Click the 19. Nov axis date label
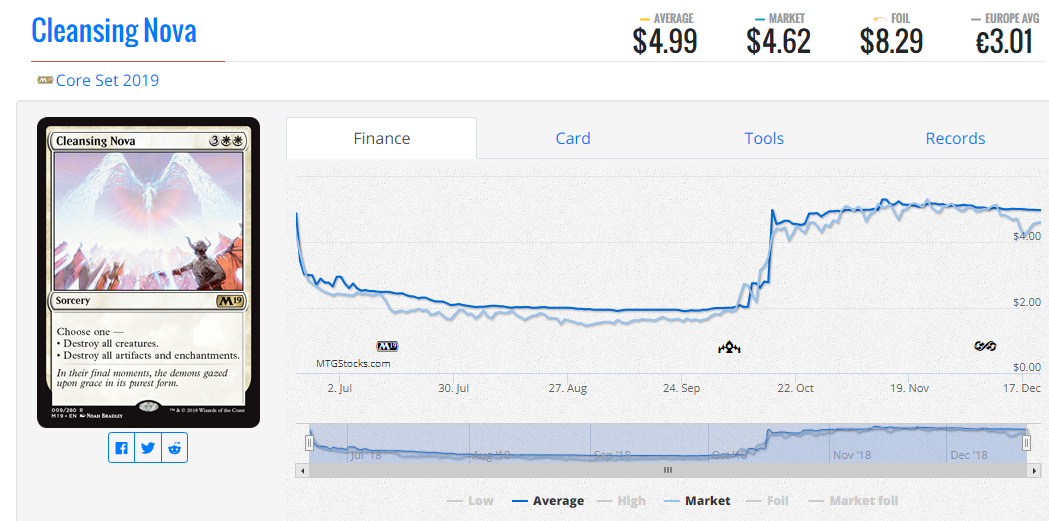The image size is (1049, 521). [x=910, y=388]
